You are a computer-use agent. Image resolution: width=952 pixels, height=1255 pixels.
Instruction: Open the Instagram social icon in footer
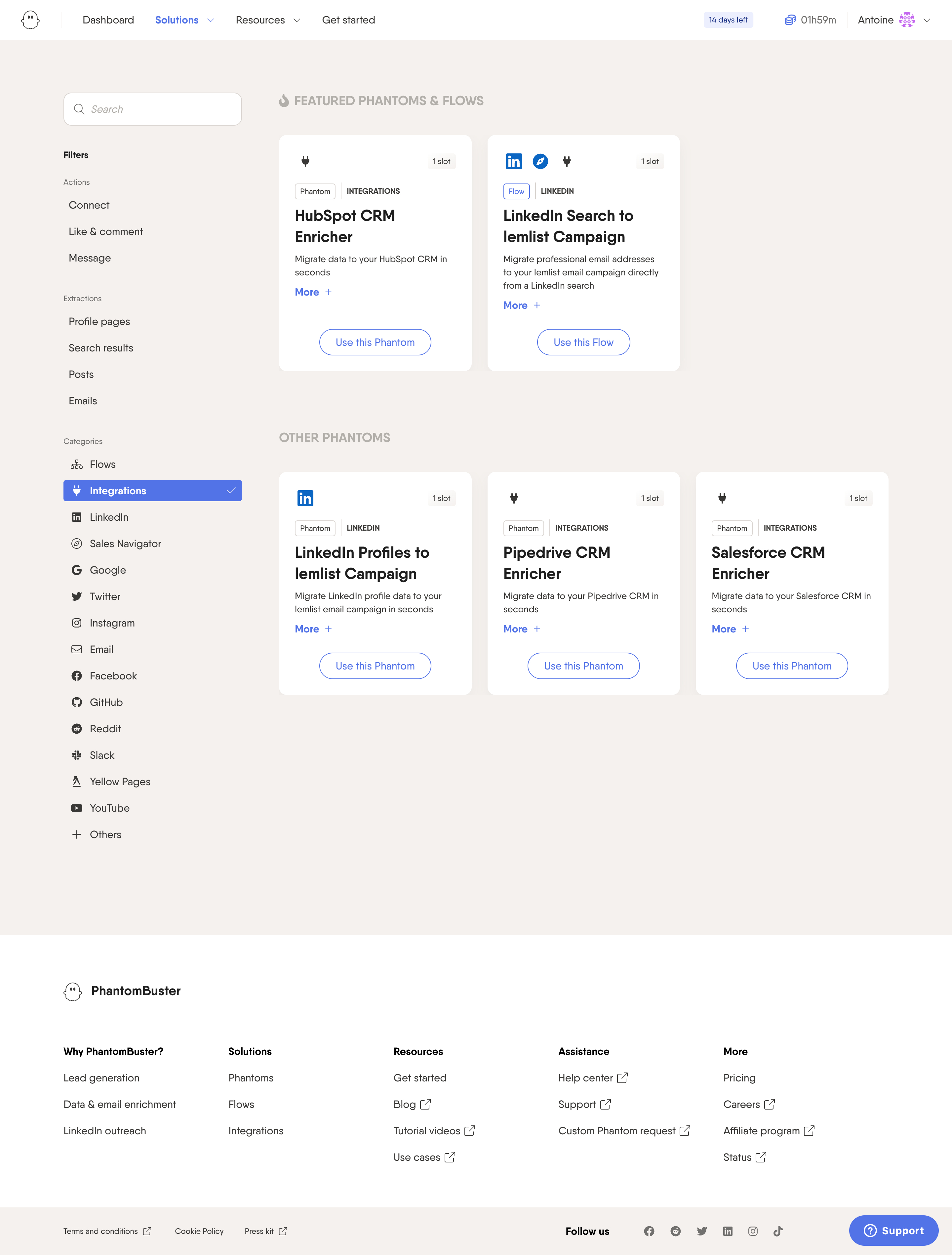tap(753, 1231)
